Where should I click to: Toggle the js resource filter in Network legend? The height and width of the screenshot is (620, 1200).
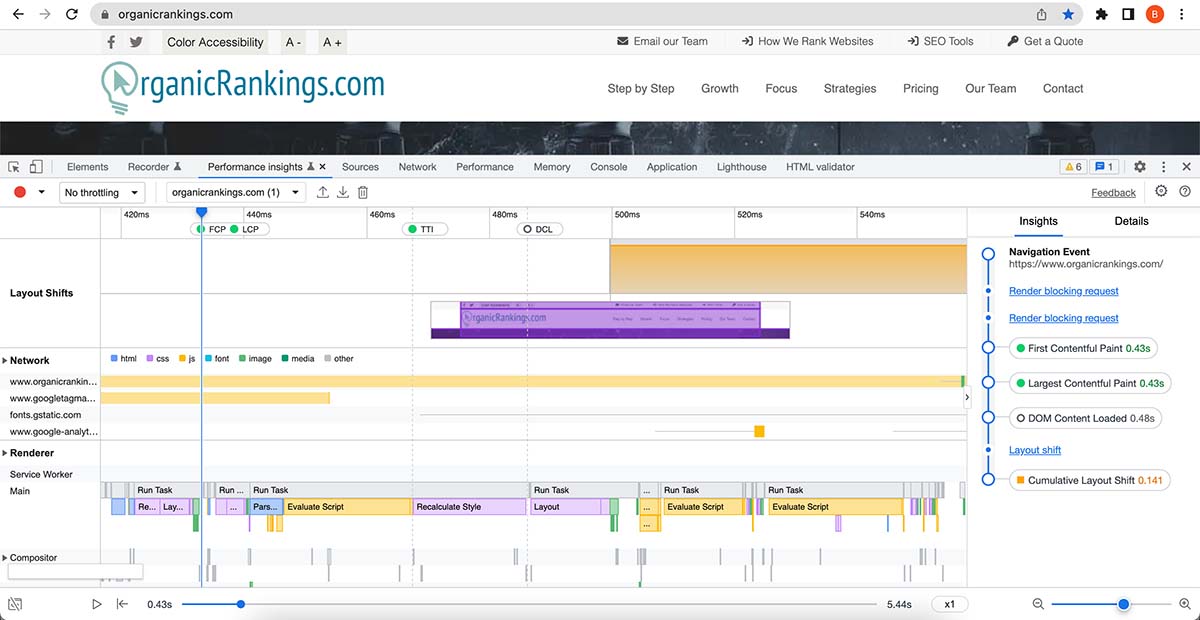click(x=186, y=358)
